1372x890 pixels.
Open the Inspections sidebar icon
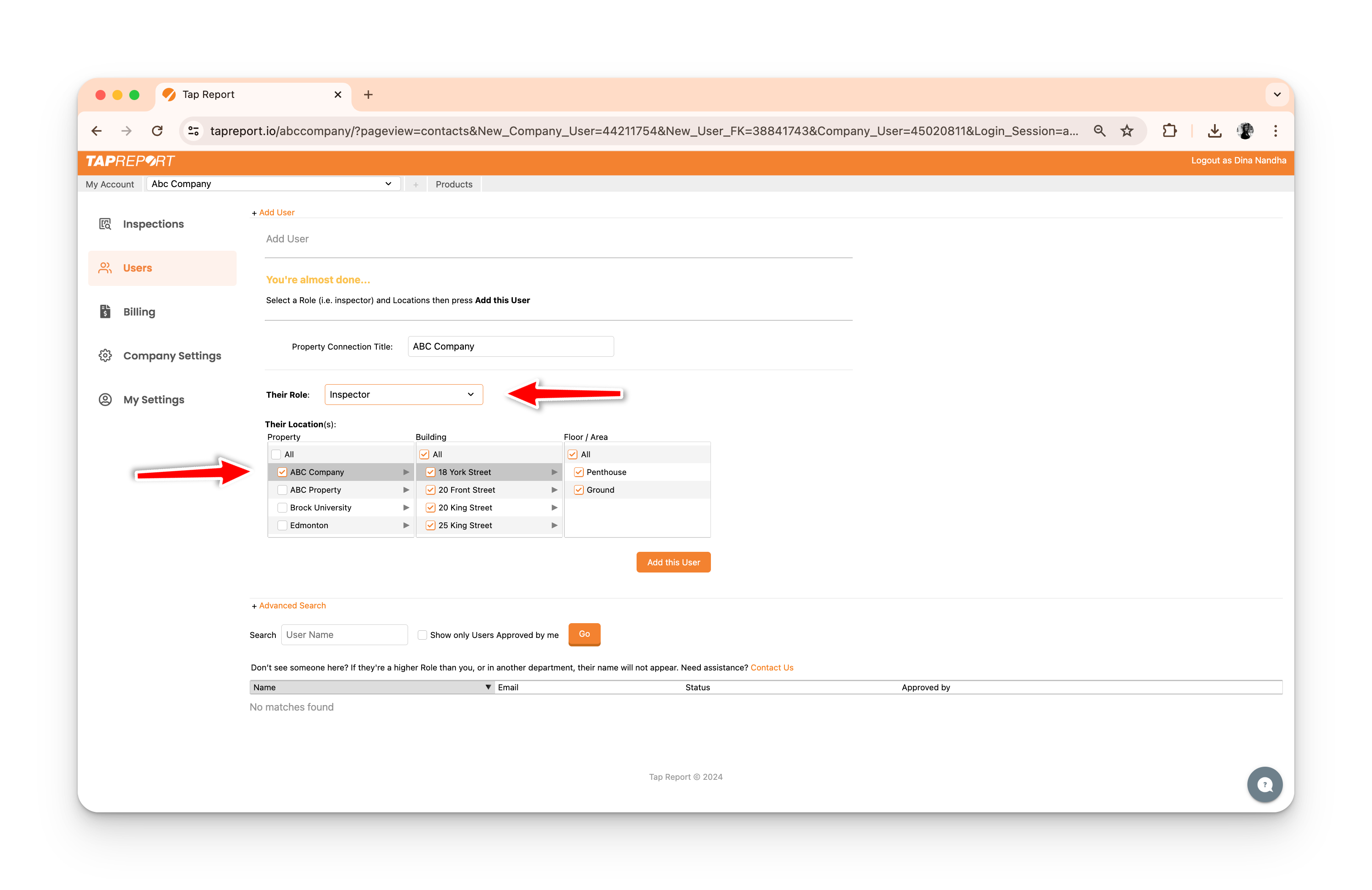105,224
